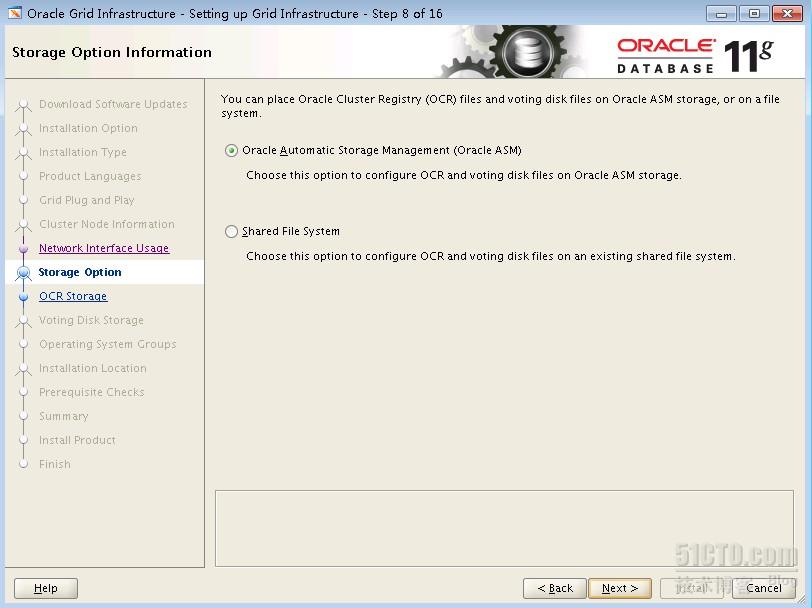Click the empty message area at bottom

(504, 528)
